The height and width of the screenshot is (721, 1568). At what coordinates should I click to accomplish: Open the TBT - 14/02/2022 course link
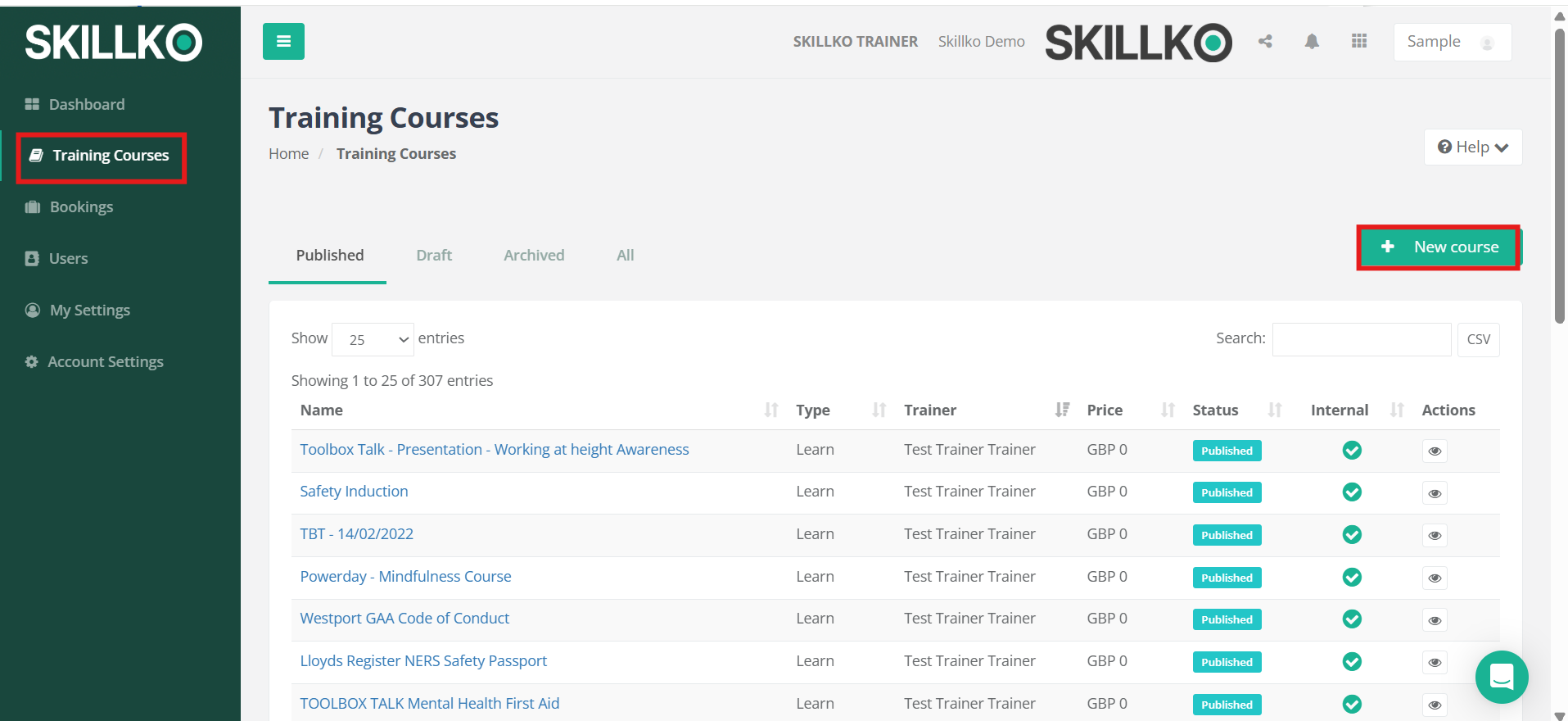click(x=356, y=534)
